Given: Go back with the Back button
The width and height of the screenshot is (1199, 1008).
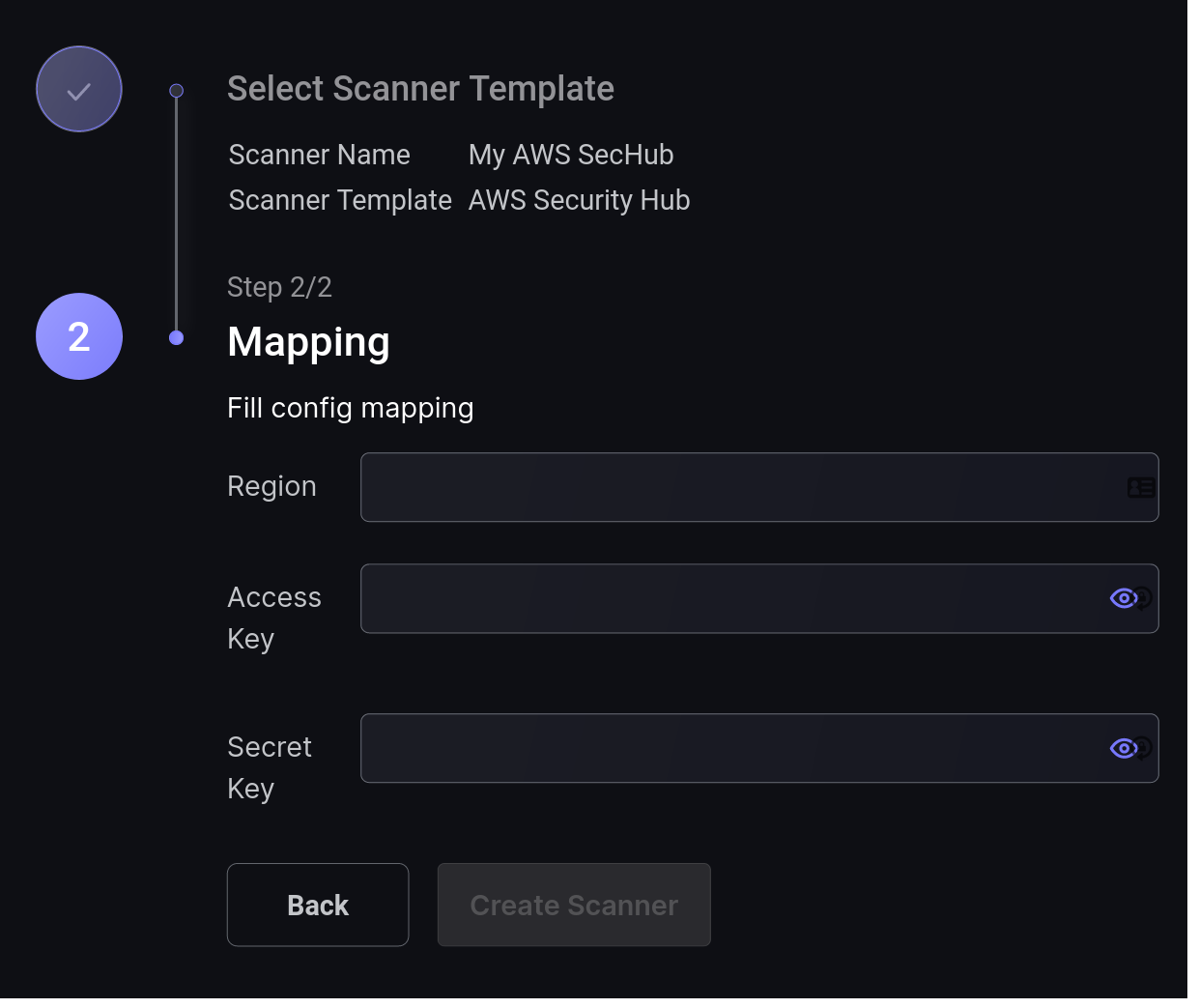Looking at the screenshot, I should coord(318,905).
